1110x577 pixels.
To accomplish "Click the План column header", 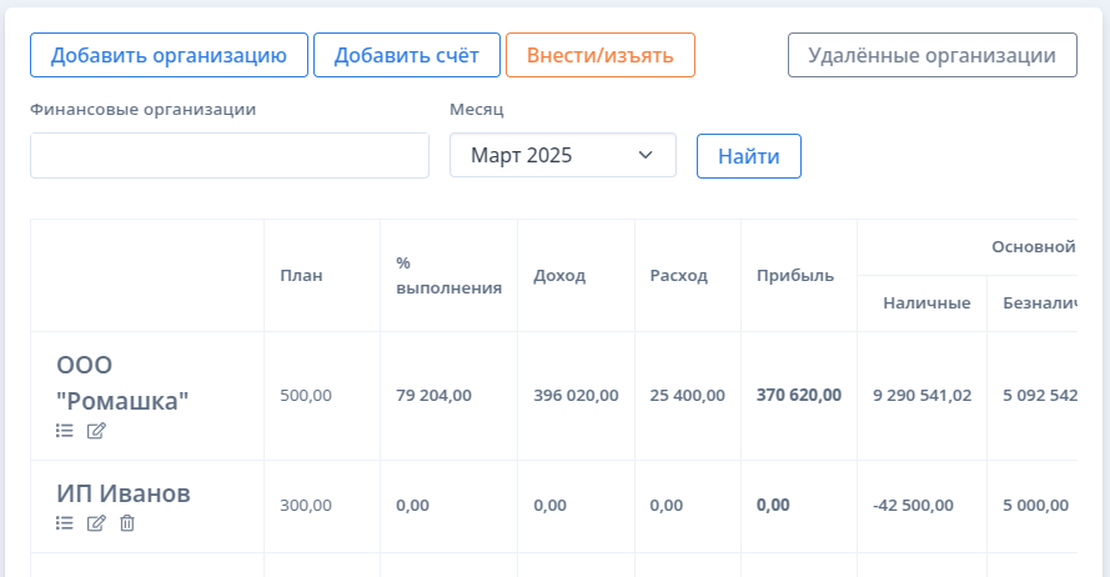I will click(300, 274).
